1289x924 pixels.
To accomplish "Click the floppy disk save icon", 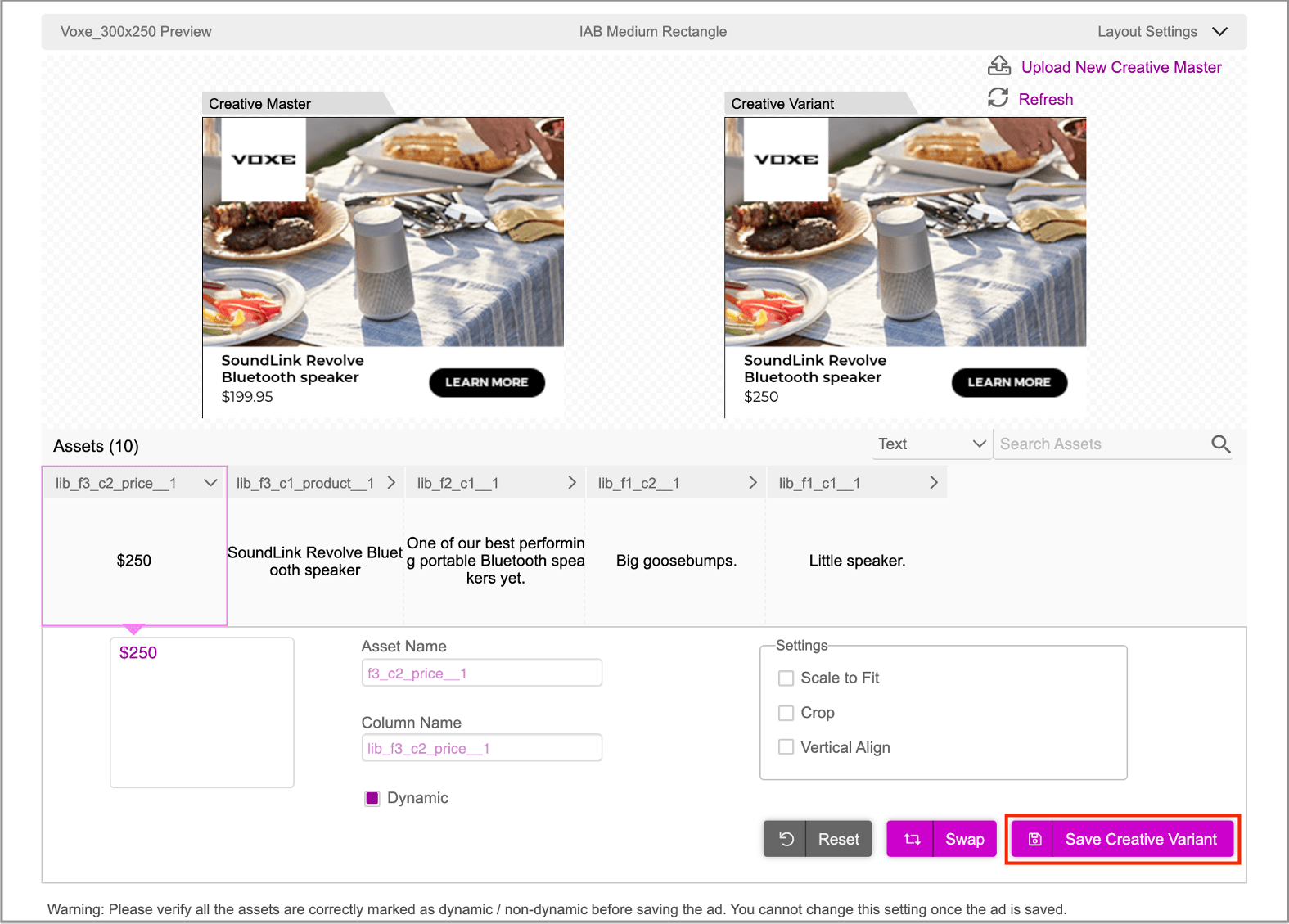I will 1034,839.
